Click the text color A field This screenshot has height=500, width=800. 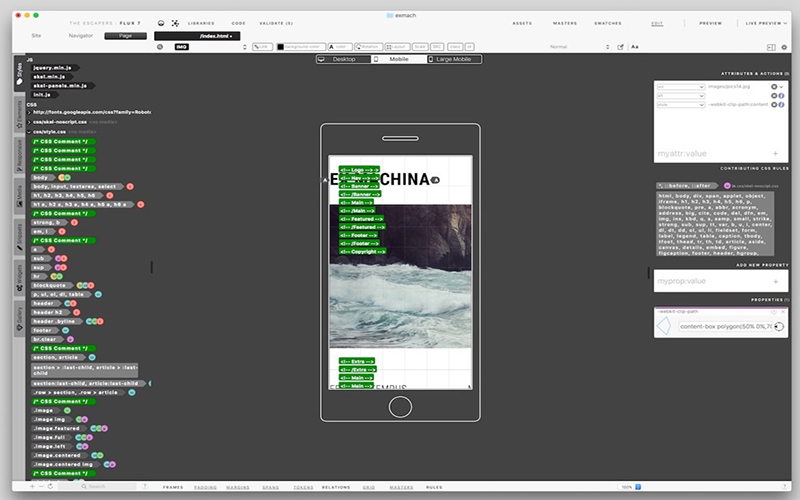[x=339, y=47]
